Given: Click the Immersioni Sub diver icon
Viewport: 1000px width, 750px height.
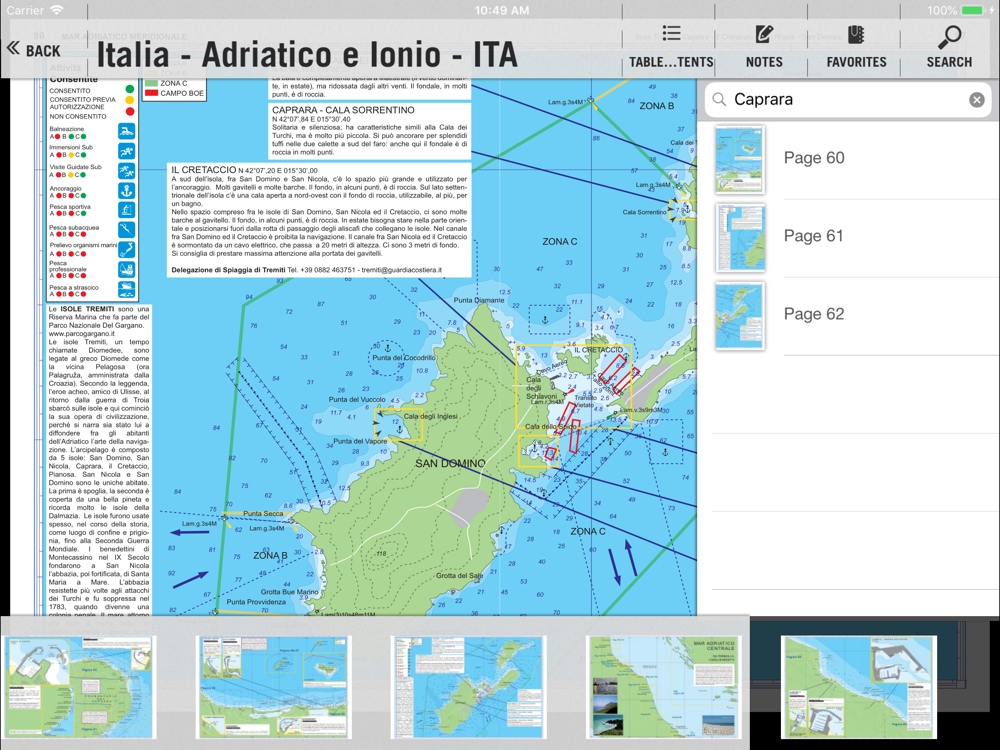Looking at the screenshot, I should click(126, 151).
